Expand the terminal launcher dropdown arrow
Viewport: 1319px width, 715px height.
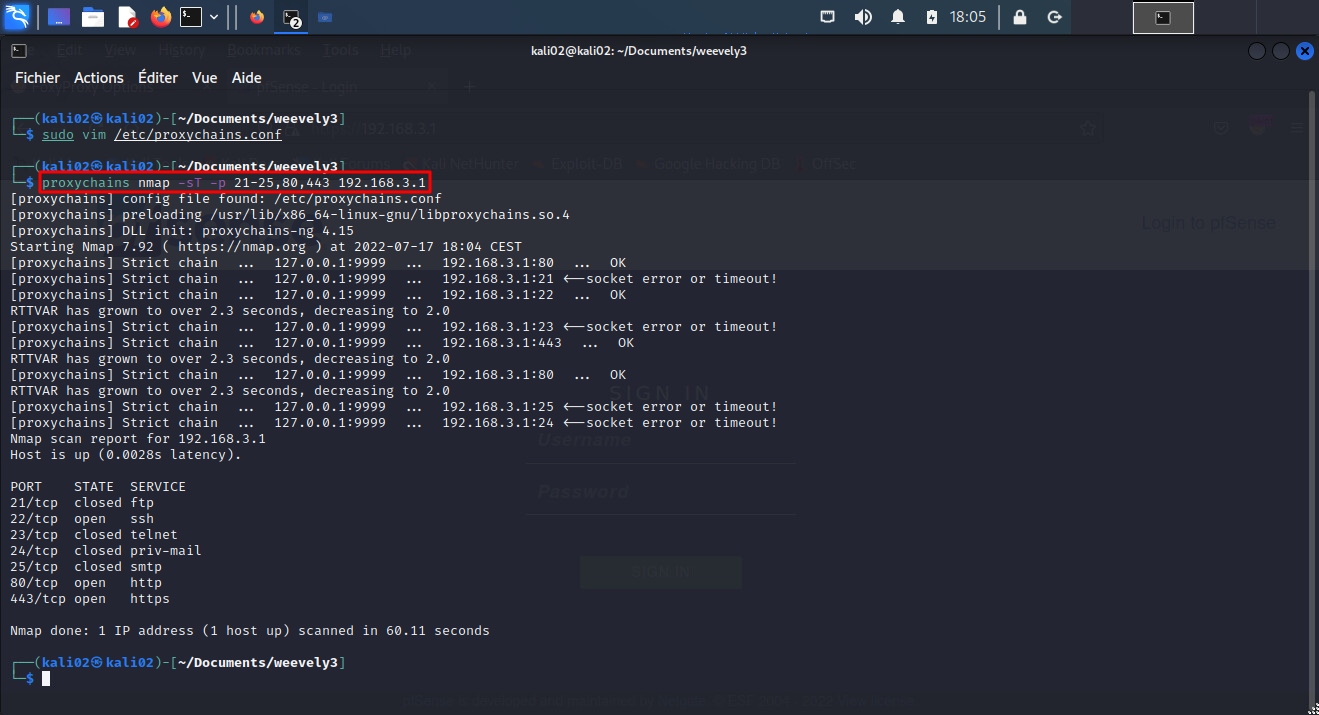click(214, 17)
